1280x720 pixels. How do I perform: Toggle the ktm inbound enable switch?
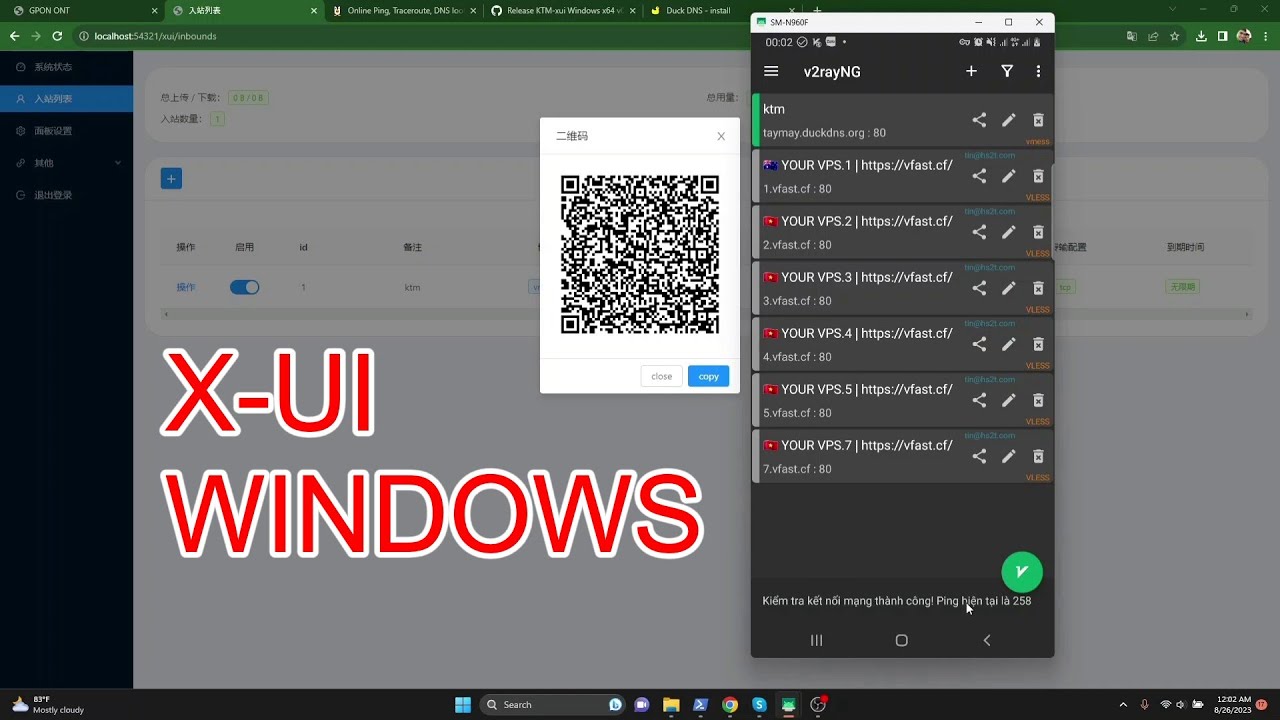click(244, 287)
